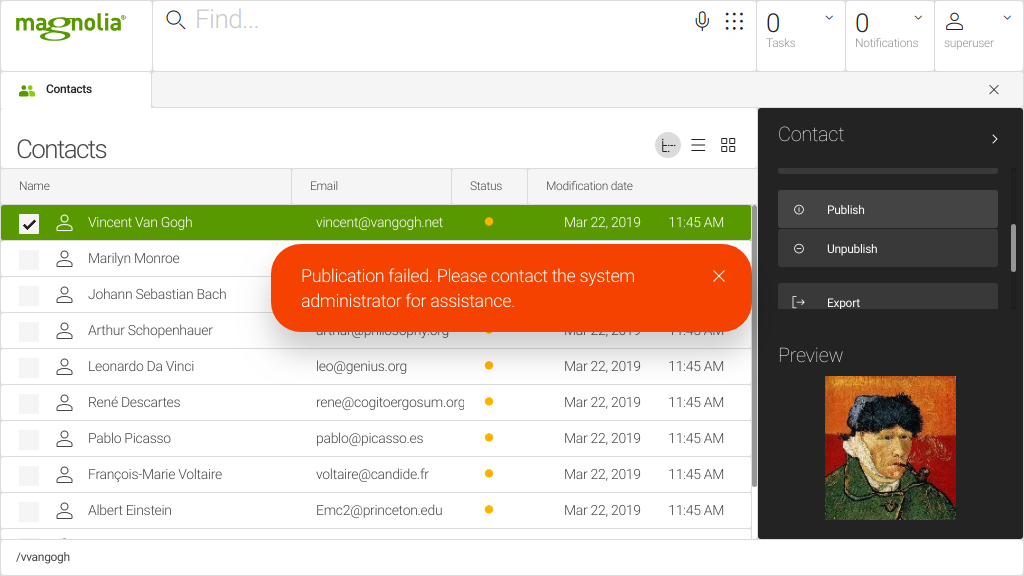Switch to tree view icon
The image size is (1024, 576).
[x=668, y=146]
